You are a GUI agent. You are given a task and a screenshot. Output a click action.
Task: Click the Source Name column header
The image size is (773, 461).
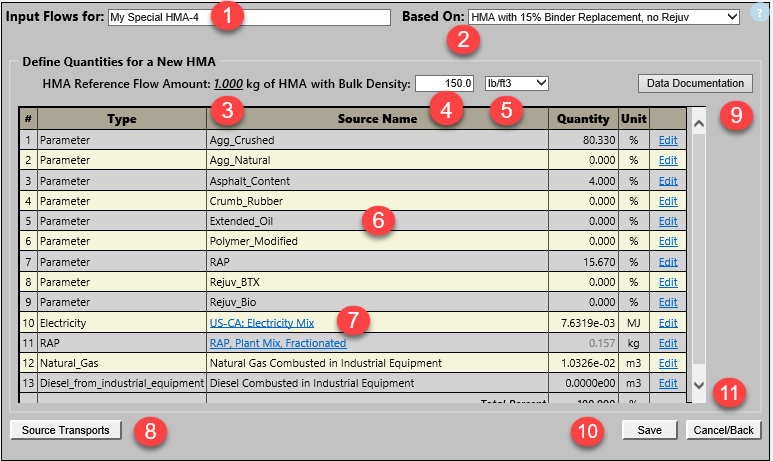pyautogui.click(x=377, y=119)
